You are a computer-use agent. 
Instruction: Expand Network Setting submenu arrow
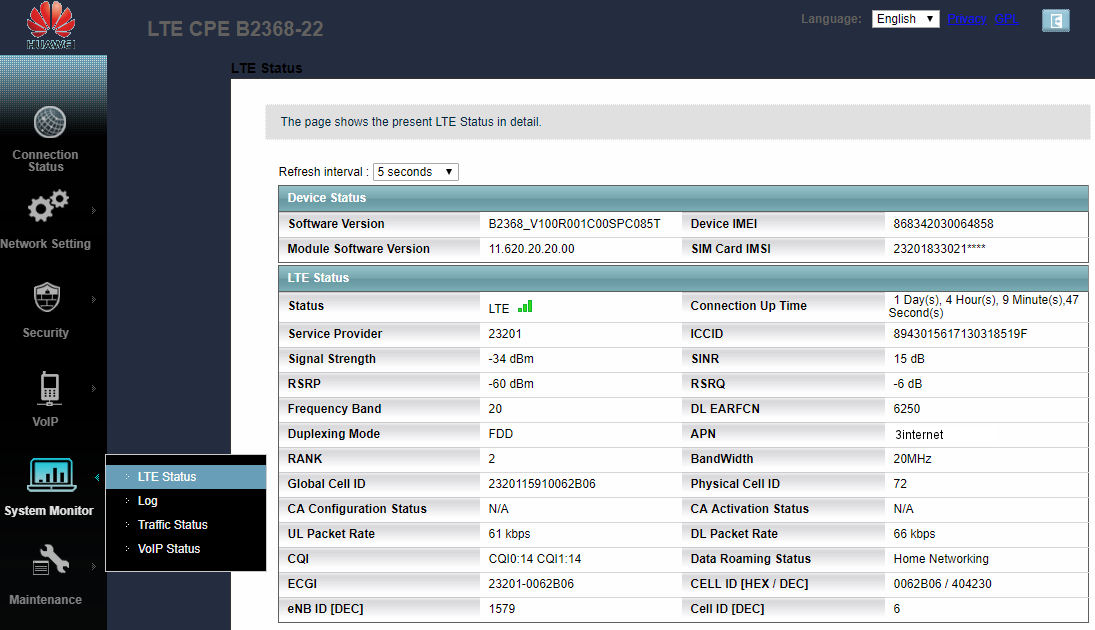point(94,210)
